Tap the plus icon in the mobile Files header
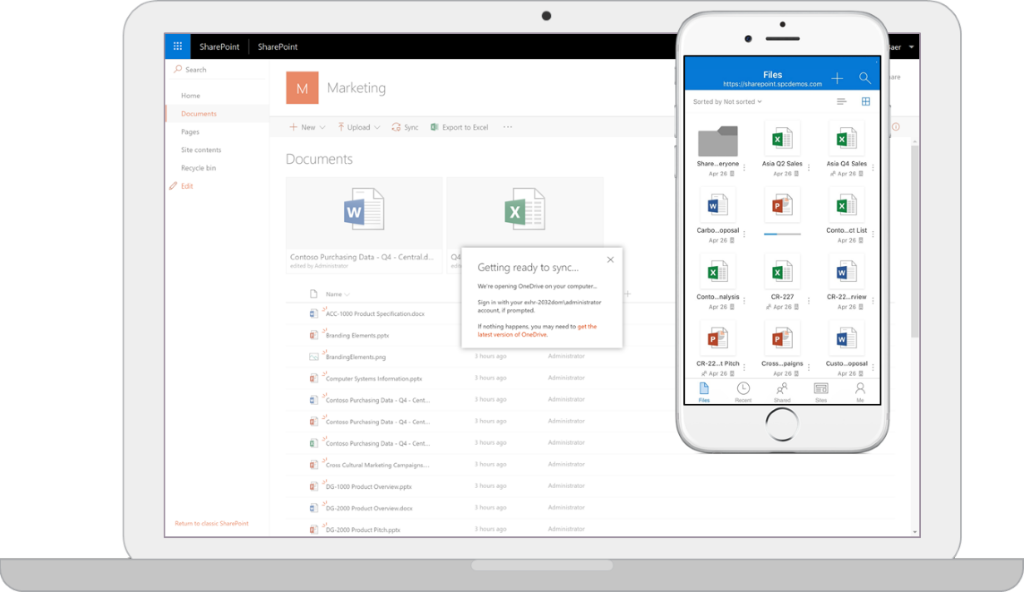1024x592 pixels. click(837, 79)
